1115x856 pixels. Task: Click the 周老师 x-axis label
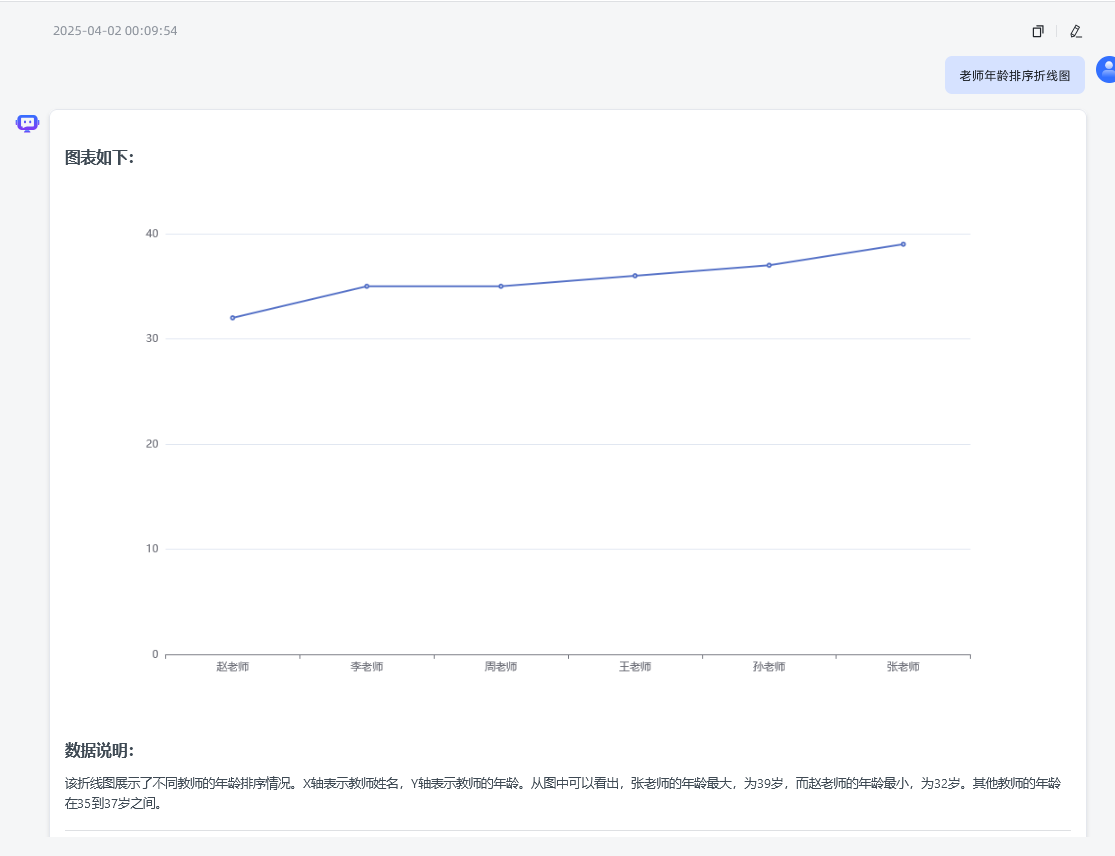[501, 667]
